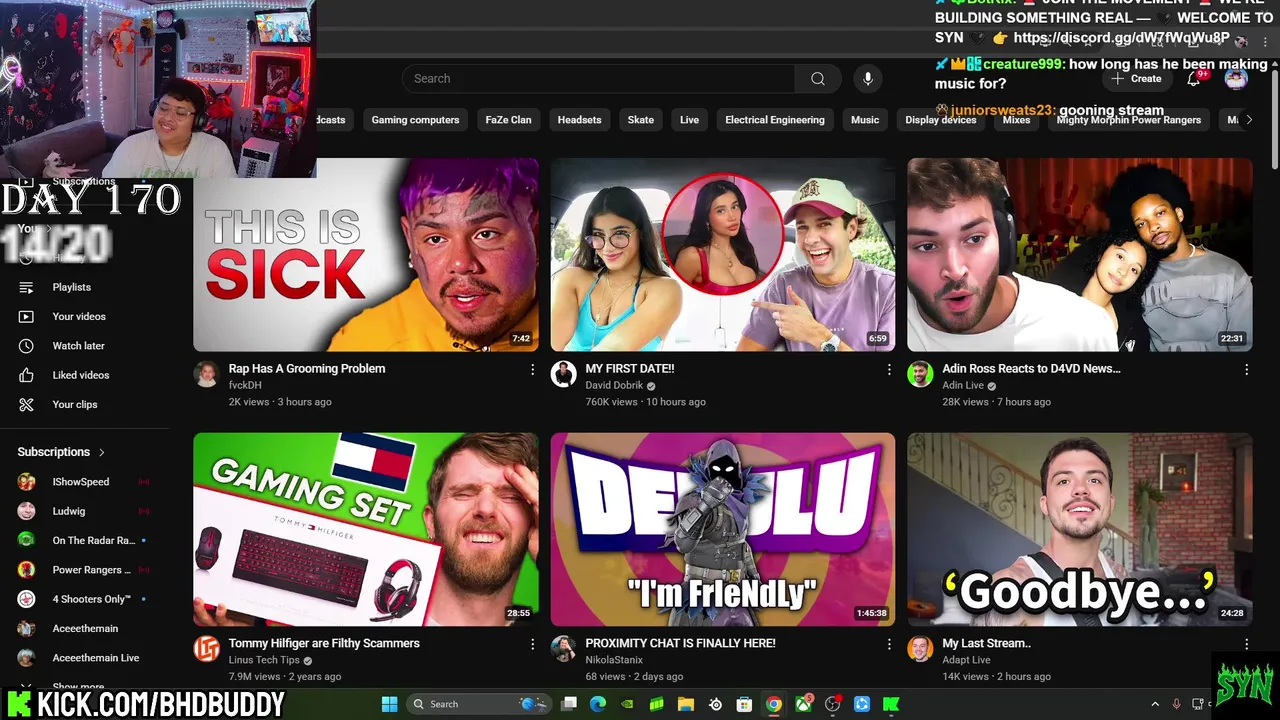Image resolution: width=1280 pixels, height=720 pixels.
Task: Select the Mixes chip
Action: (1016, 120)
